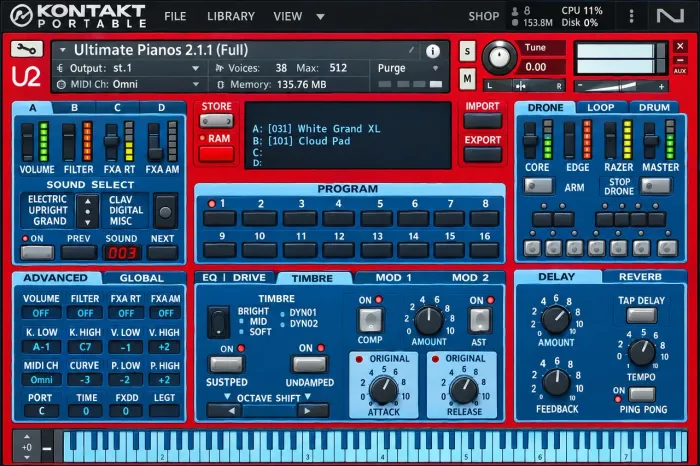
Task: Mute the instrument with M button
Action: point(467,79)
